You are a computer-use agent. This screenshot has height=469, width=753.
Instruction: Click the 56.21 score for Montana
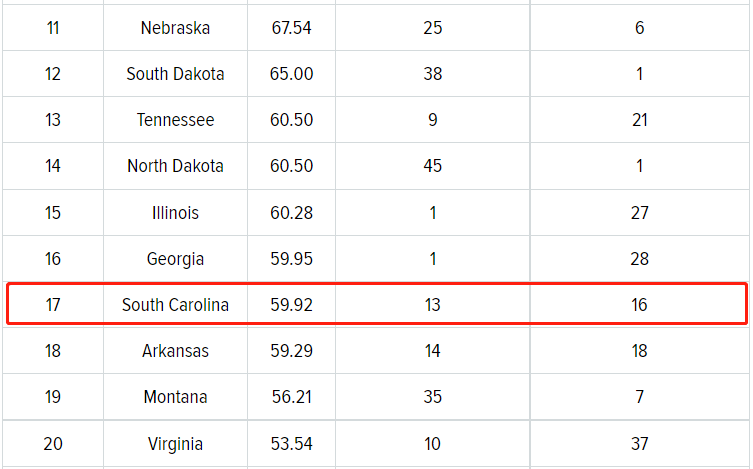(x=291, y=397)
